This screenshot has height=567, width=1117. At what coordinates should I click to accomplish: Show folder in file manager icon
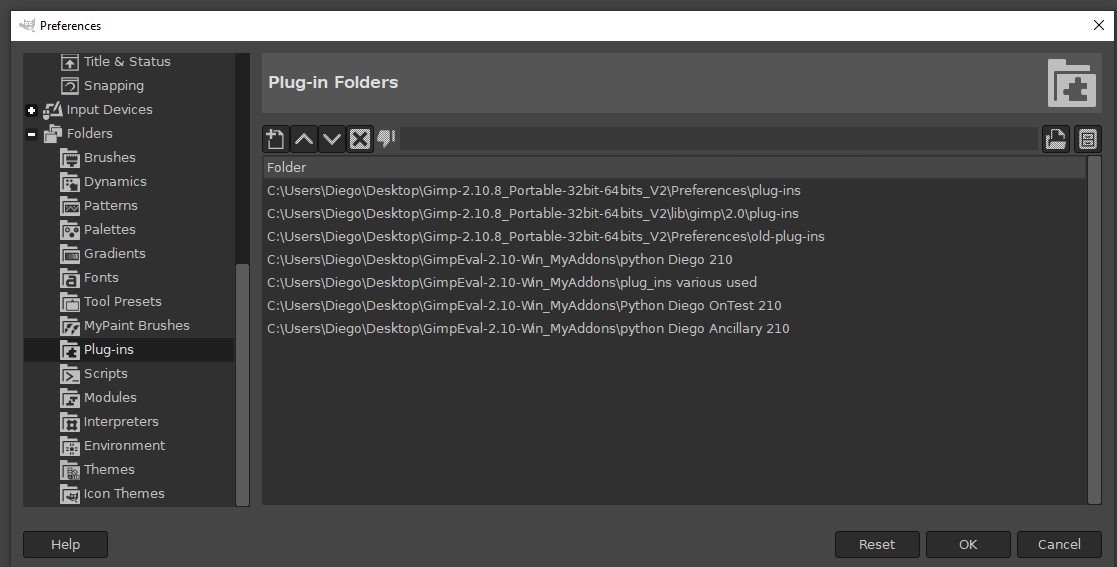[x=1087, y=139]
